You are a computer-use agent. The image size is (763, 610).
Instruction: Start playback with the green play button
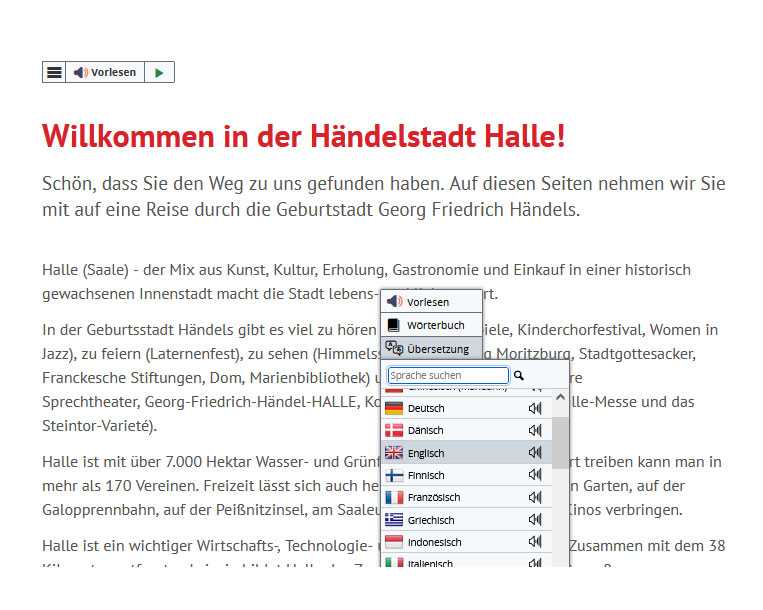coord(160,72)
